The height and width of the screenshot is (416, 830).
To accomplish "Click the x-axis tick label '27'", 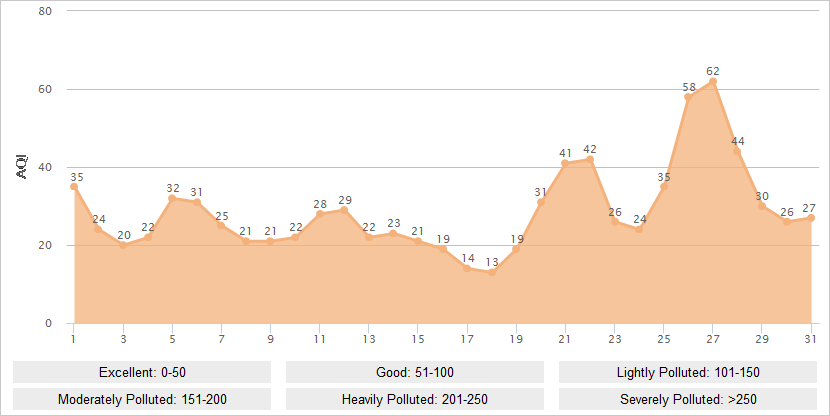I will click(x=713, y=339).
